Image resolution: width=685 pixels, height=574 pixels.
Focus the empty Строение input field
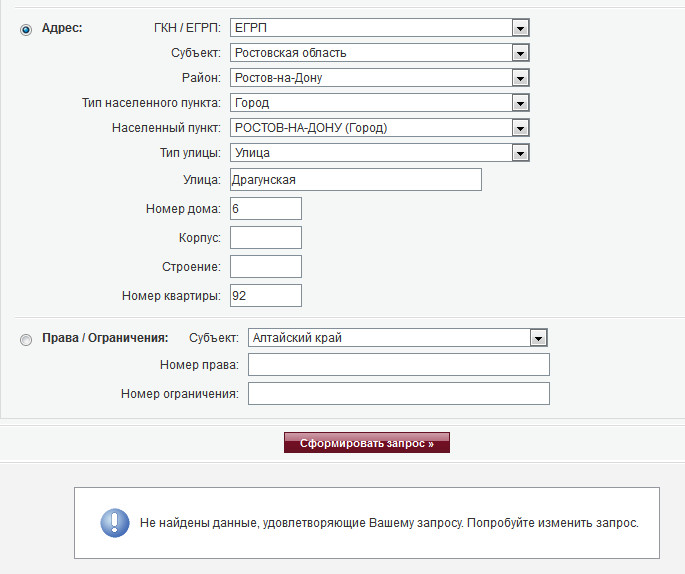click(x=266, y=267)
